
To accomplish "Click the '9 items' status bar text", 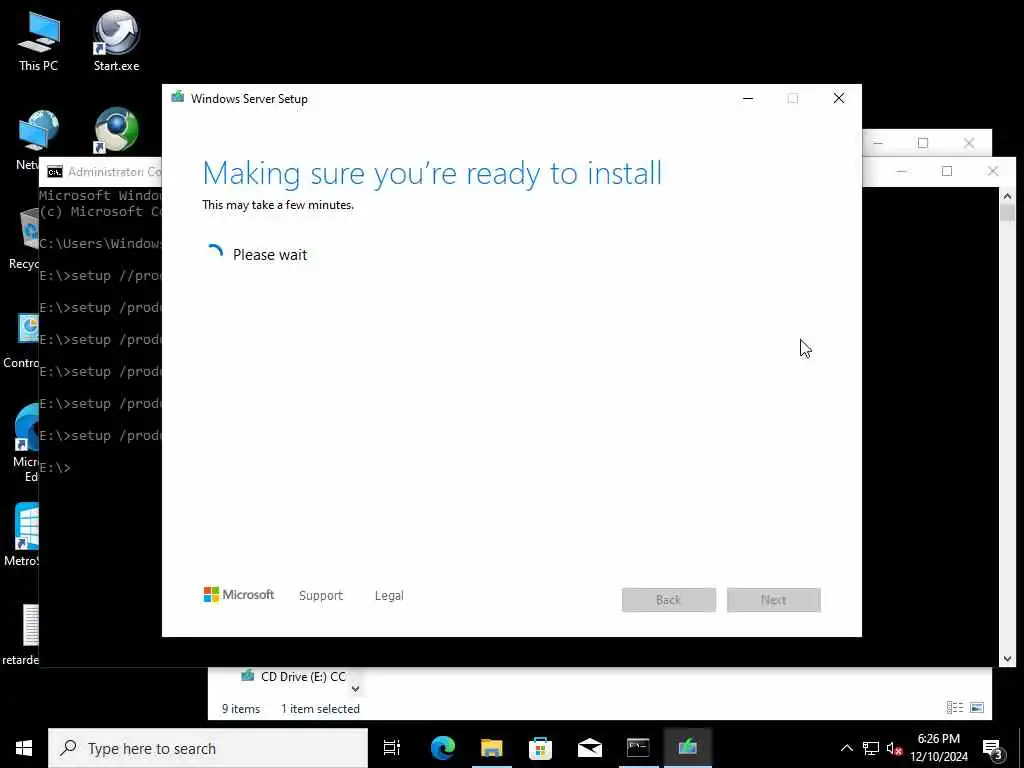I will click(241, 709).
